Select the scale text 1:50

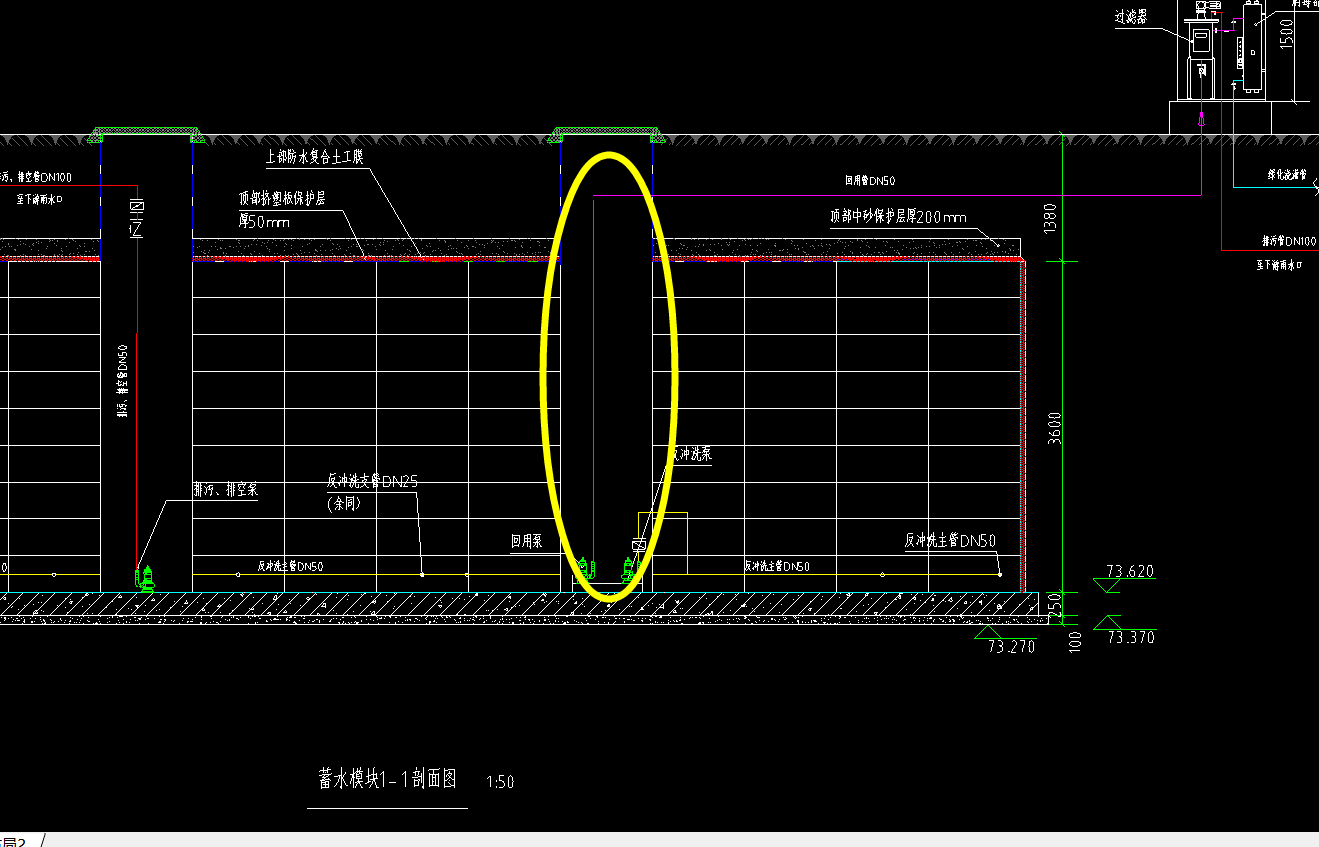tap(500, 782)
